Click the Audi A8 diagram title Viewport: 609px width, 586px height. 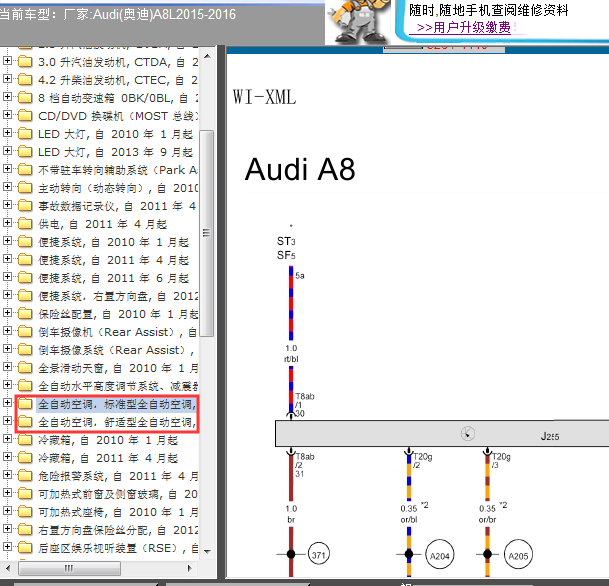click(300, 170)
